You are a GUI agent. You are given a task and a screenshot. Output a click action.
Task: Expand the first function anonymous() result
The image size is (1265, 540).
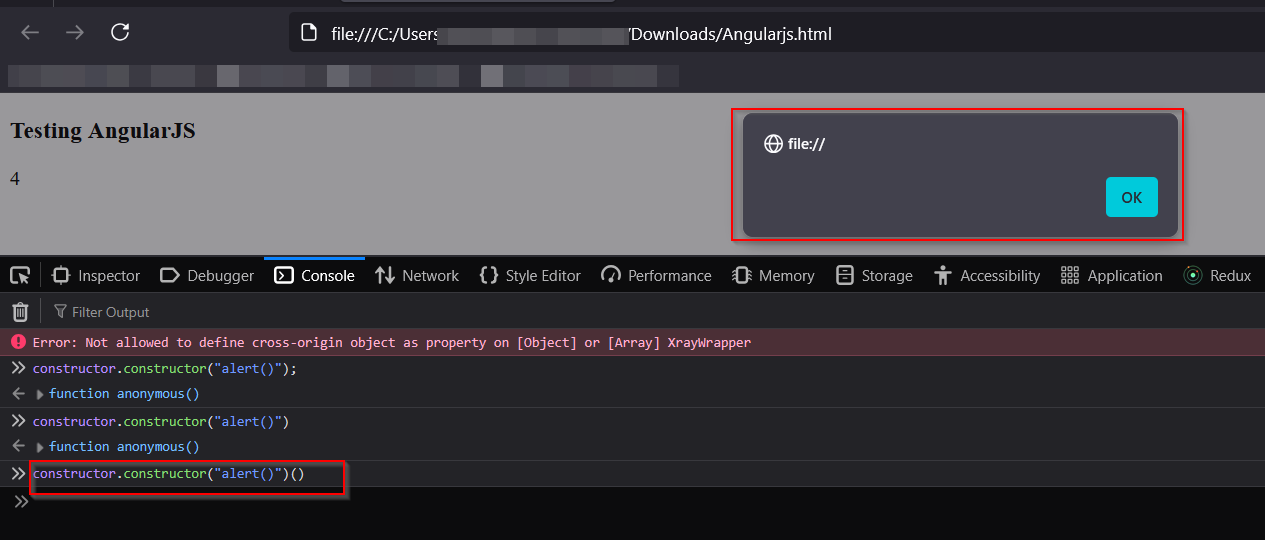40,394
